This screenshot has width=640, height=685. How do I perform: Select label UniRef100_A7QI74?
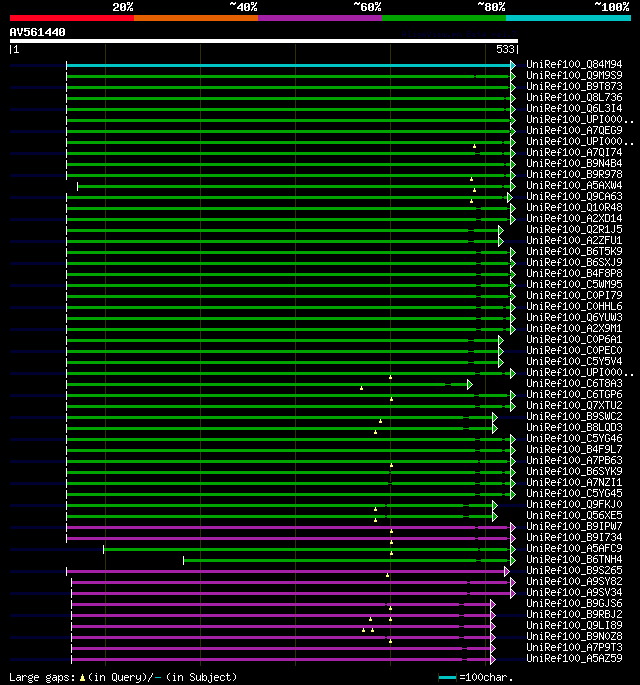pos(574,152)
